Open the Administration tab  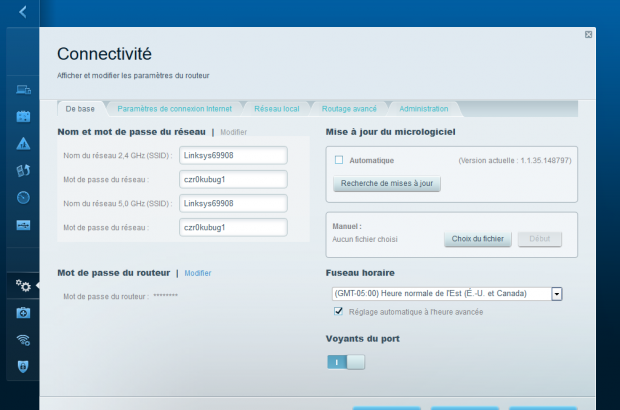(423, 108)
